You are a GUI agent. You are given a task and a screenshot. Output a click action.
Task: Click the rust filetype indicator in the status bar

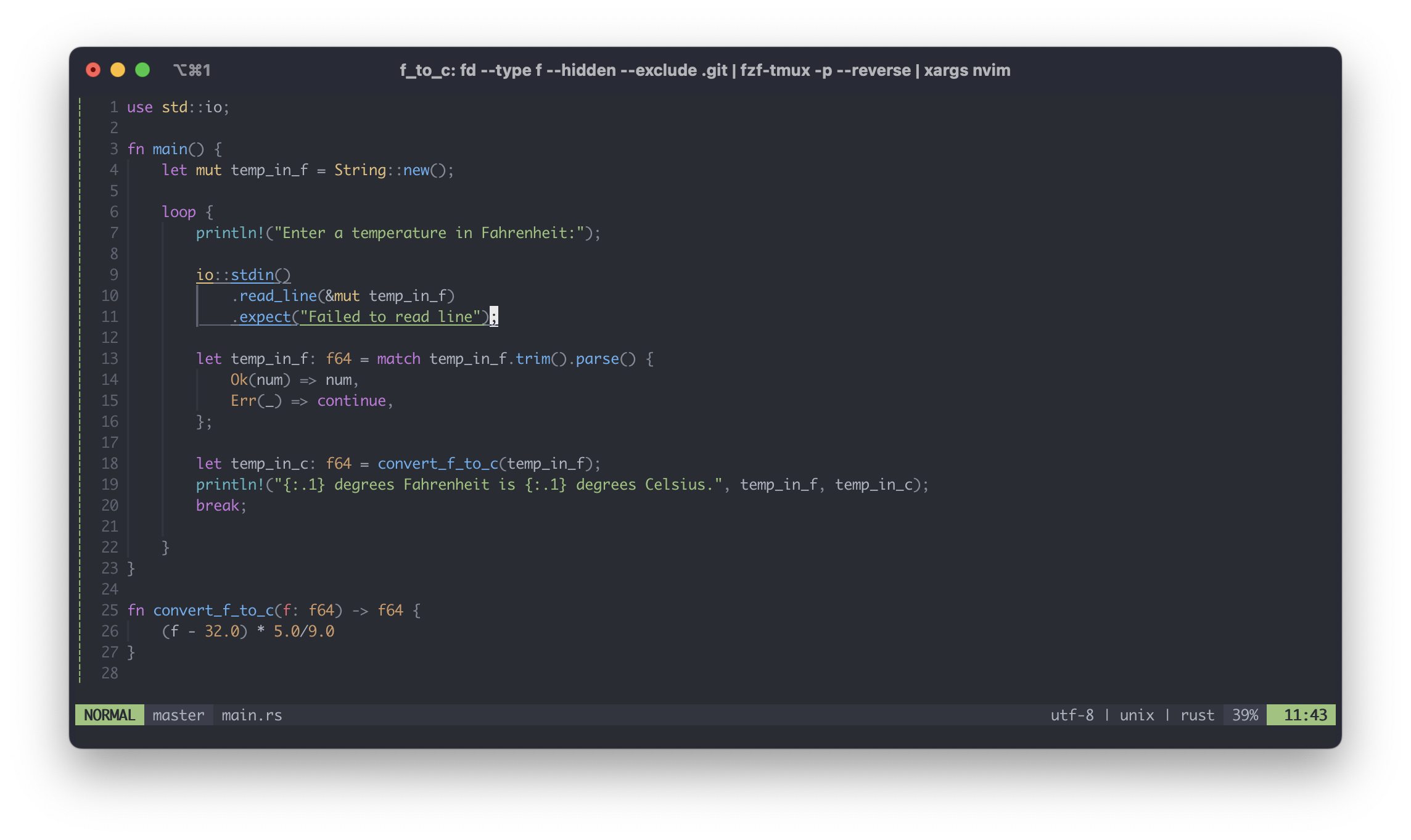tap(1197, 715)
